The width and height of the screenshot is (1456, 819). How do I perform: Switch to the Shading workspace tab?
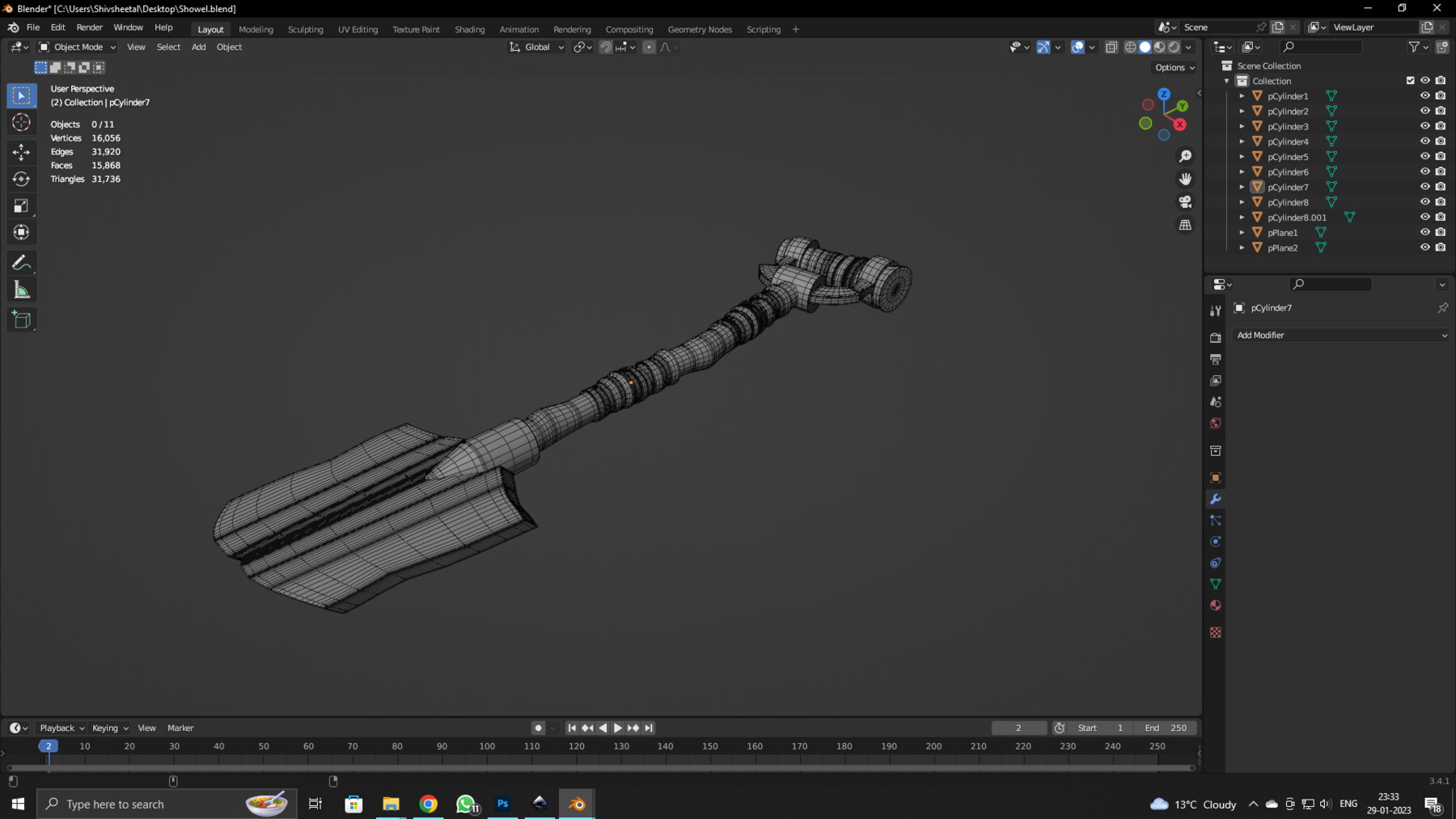click(x=470, y=29)
